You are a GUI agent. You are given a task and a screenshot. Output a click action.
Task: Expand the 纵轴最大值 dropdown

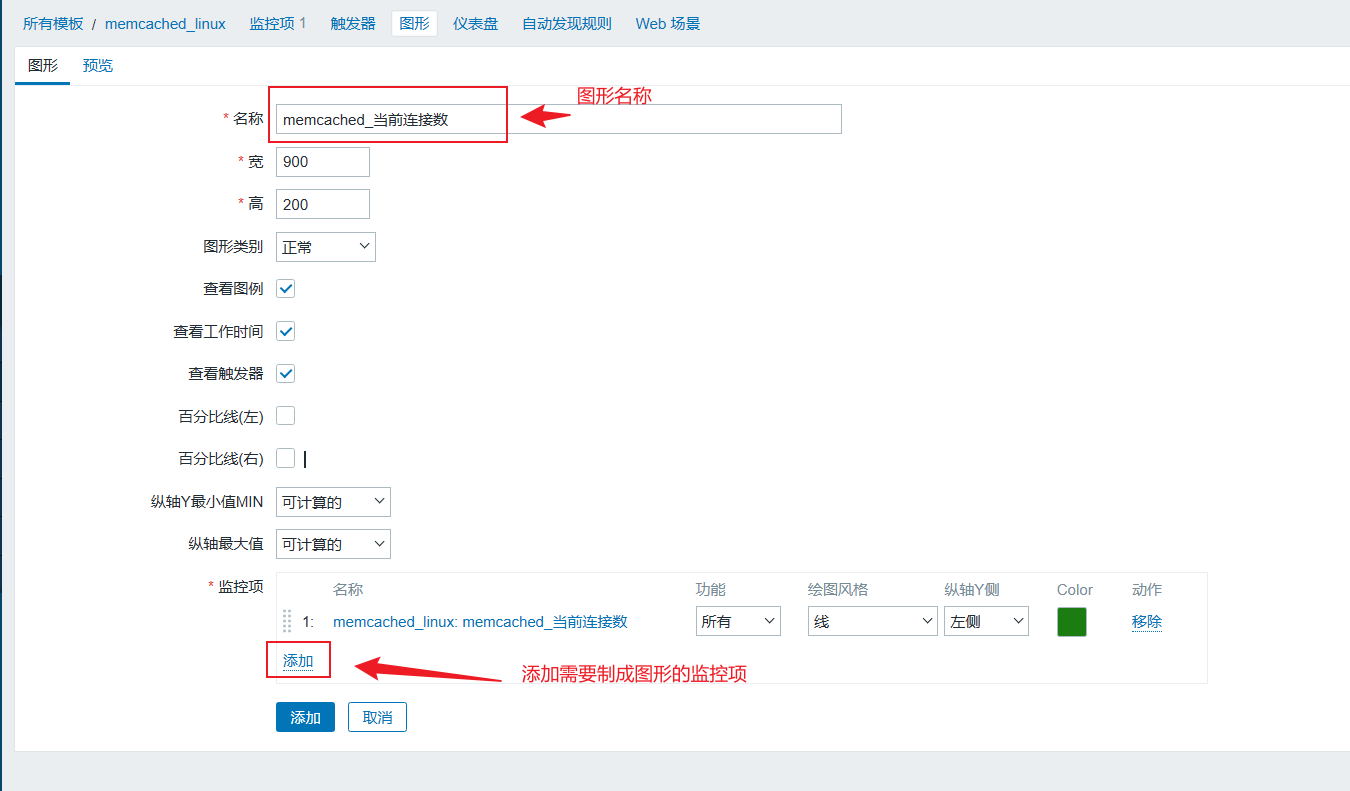(333, 544)
